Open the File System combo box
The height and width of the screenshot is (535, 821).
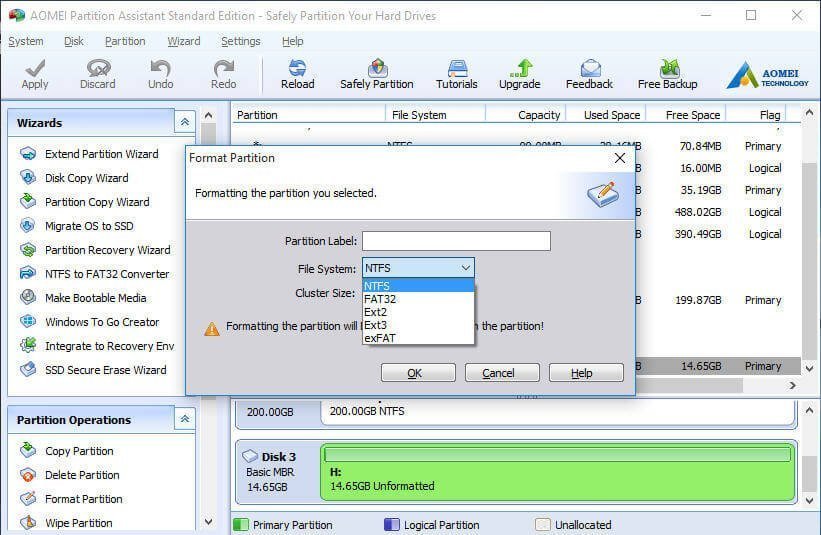(418, 268)
